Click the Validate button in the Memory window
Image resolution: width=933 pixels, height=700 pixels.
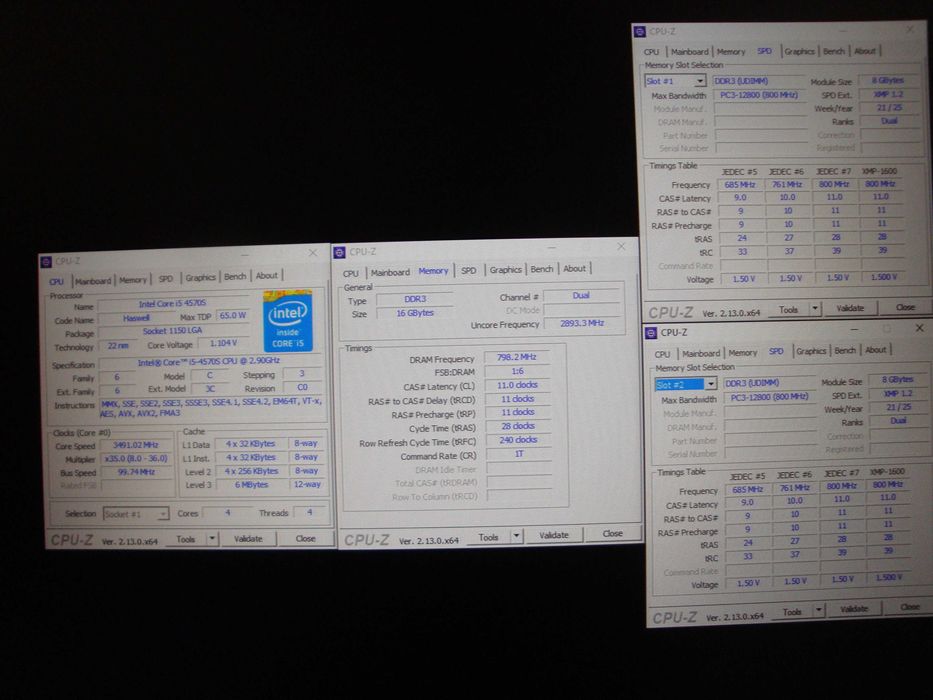(554, 535)
